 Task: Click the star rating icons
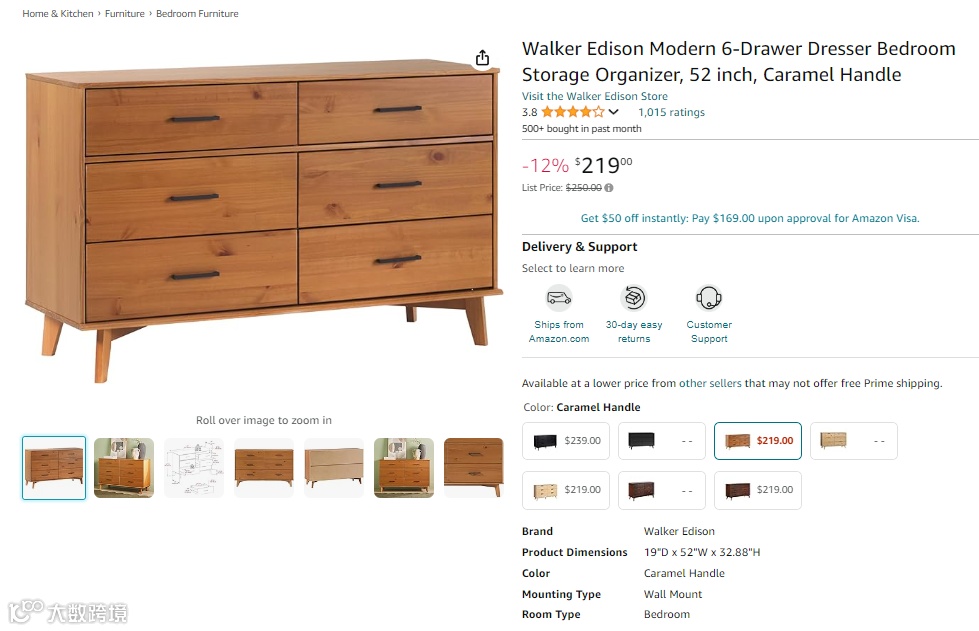click(x=573, y=112)
